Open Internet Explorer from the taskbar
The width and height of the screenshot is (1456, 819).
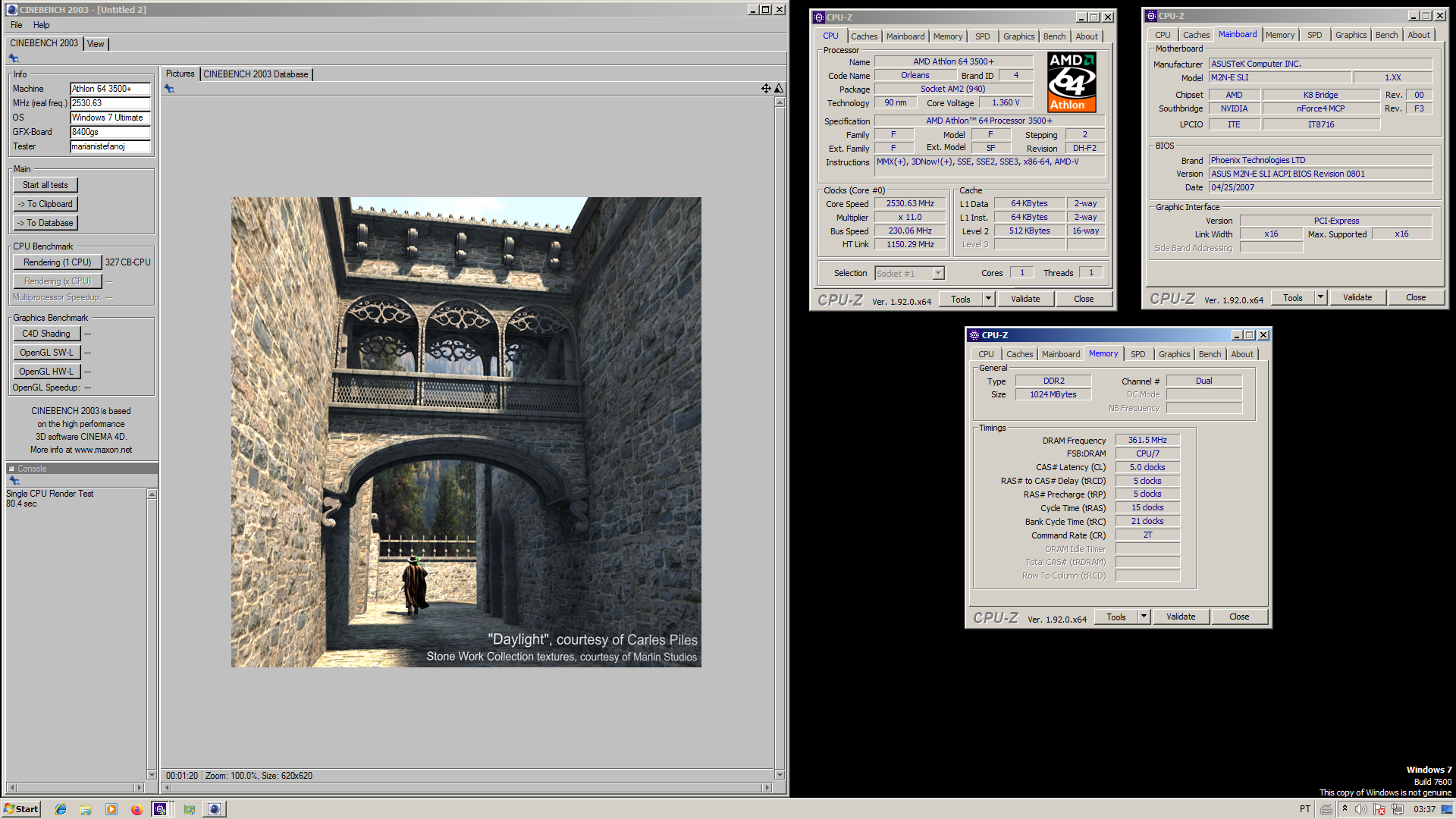[61, 809]
